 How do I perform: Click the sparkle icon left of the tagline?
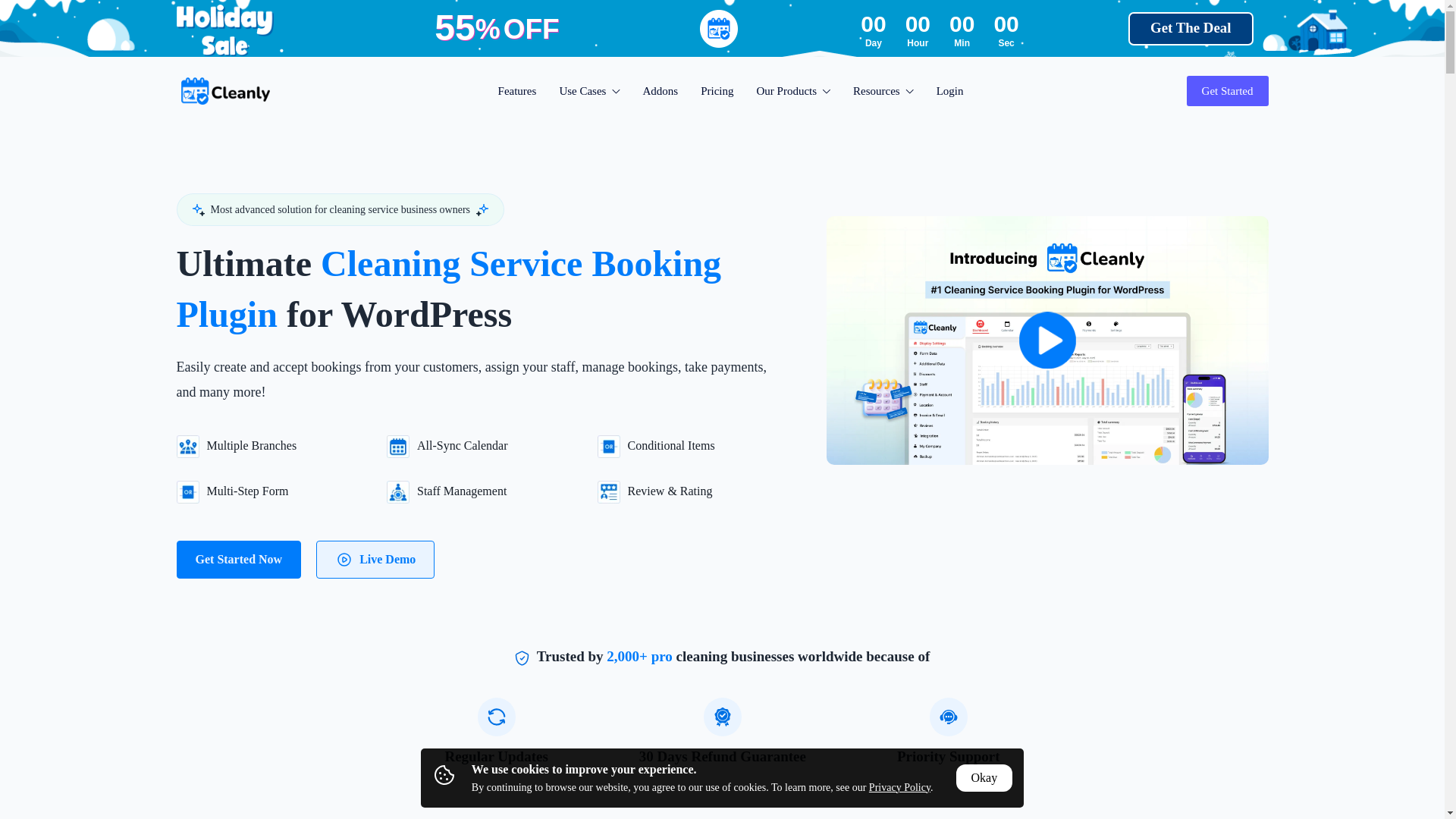(x=198, y=210)
